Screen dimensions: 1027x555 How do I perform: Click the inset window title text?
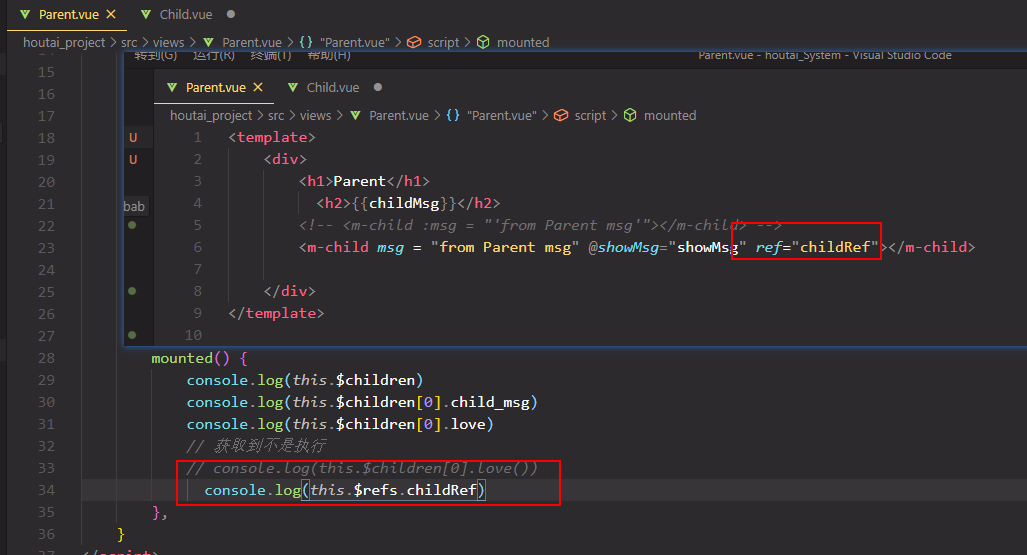coord(825,56)
